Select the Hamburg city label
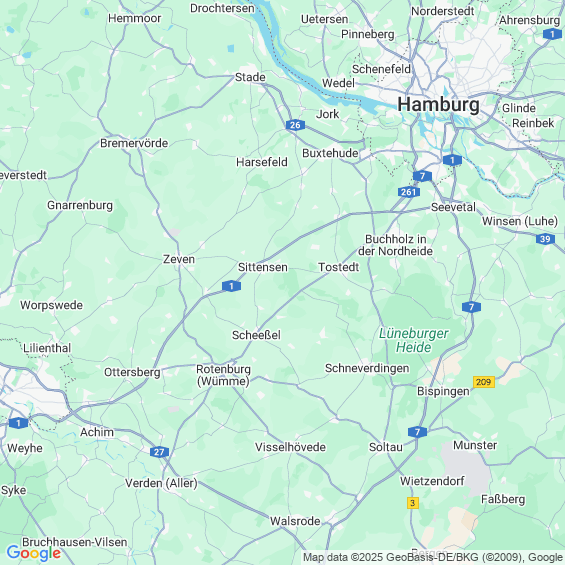The width and height of the screenshot is (565, 565). (x=438, y=105)
